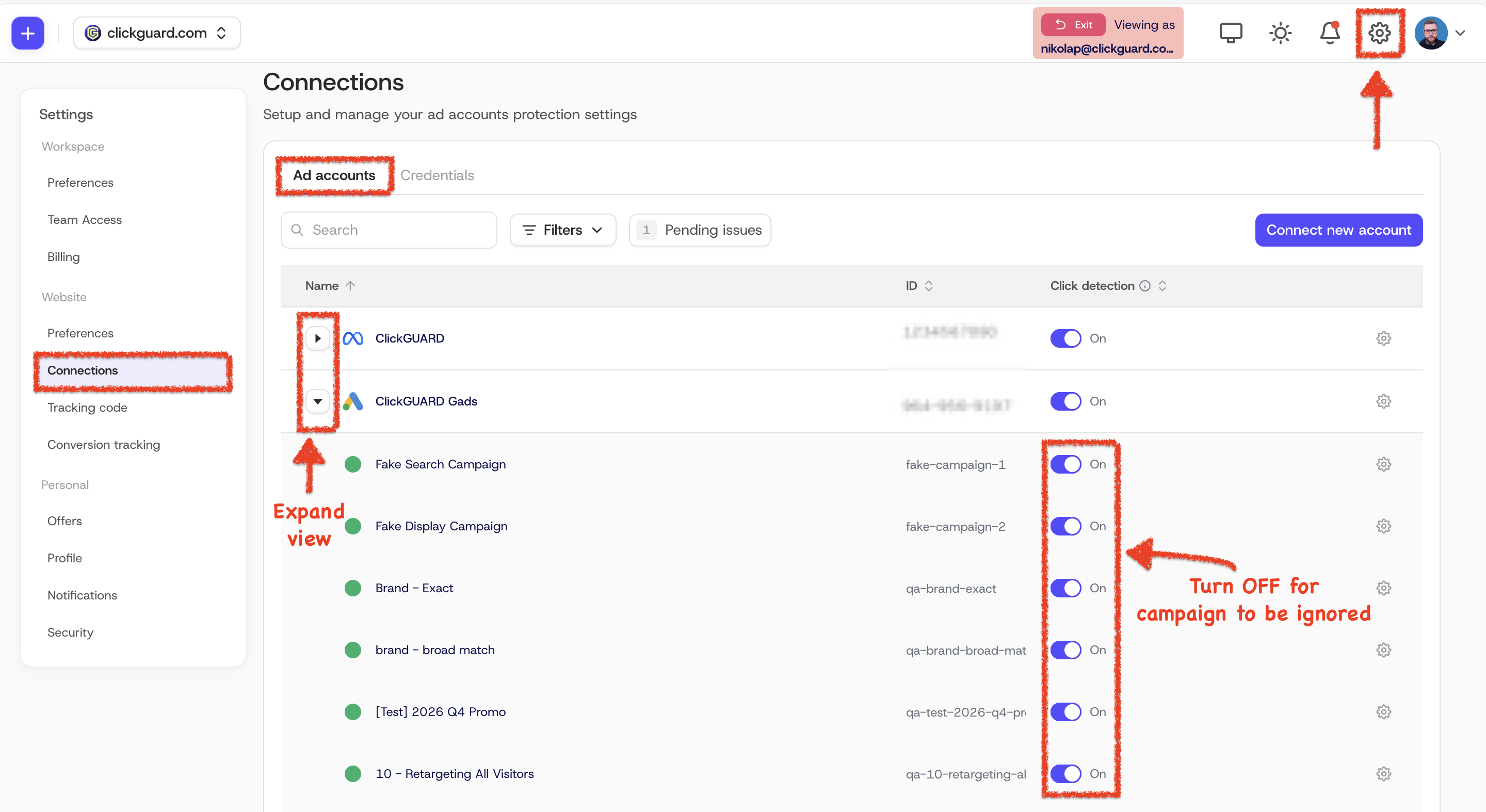This screenshot has height=812, width=1486.
Task: Open gear settings for Fake Search Campaign
Action: pos(1383,464)
